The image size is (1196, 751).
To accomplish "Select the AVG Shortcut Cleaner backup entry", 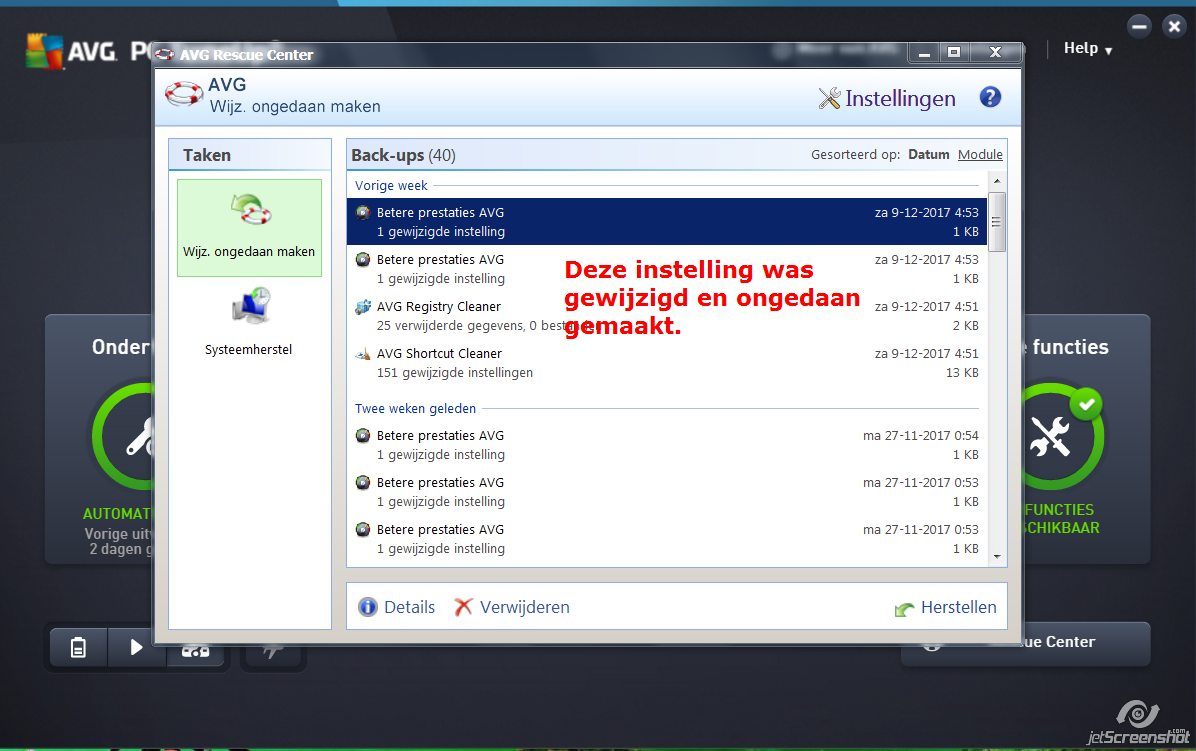I will [x=667, y=363].
